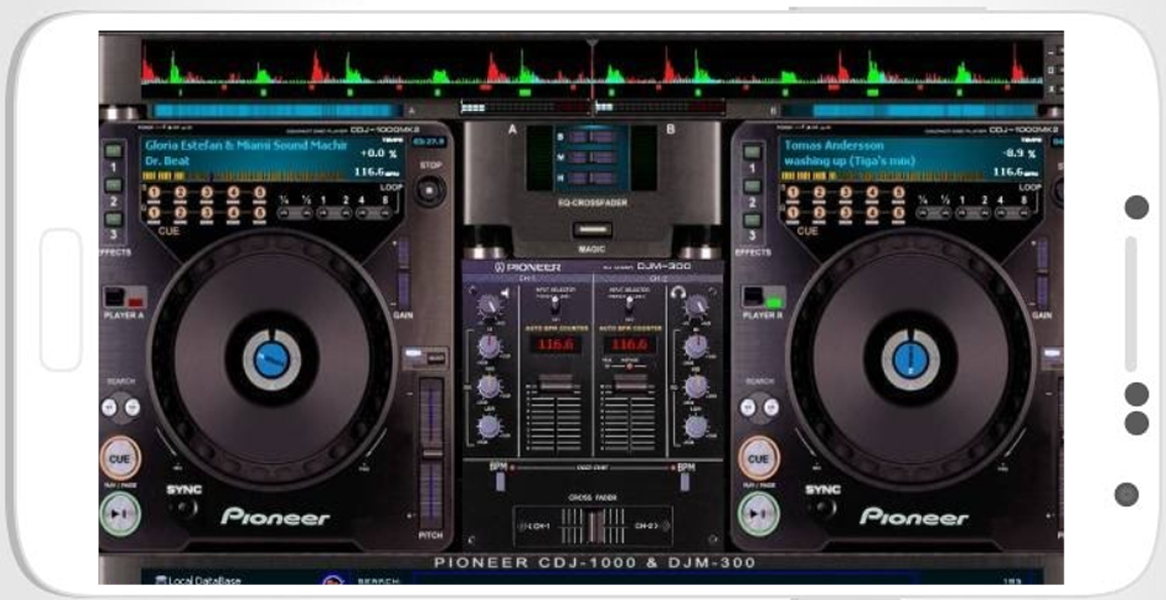Screen dimensions: 1166x600
Task: Toggle the PLAYER A selector switch
Action: (x=125, y=297)
